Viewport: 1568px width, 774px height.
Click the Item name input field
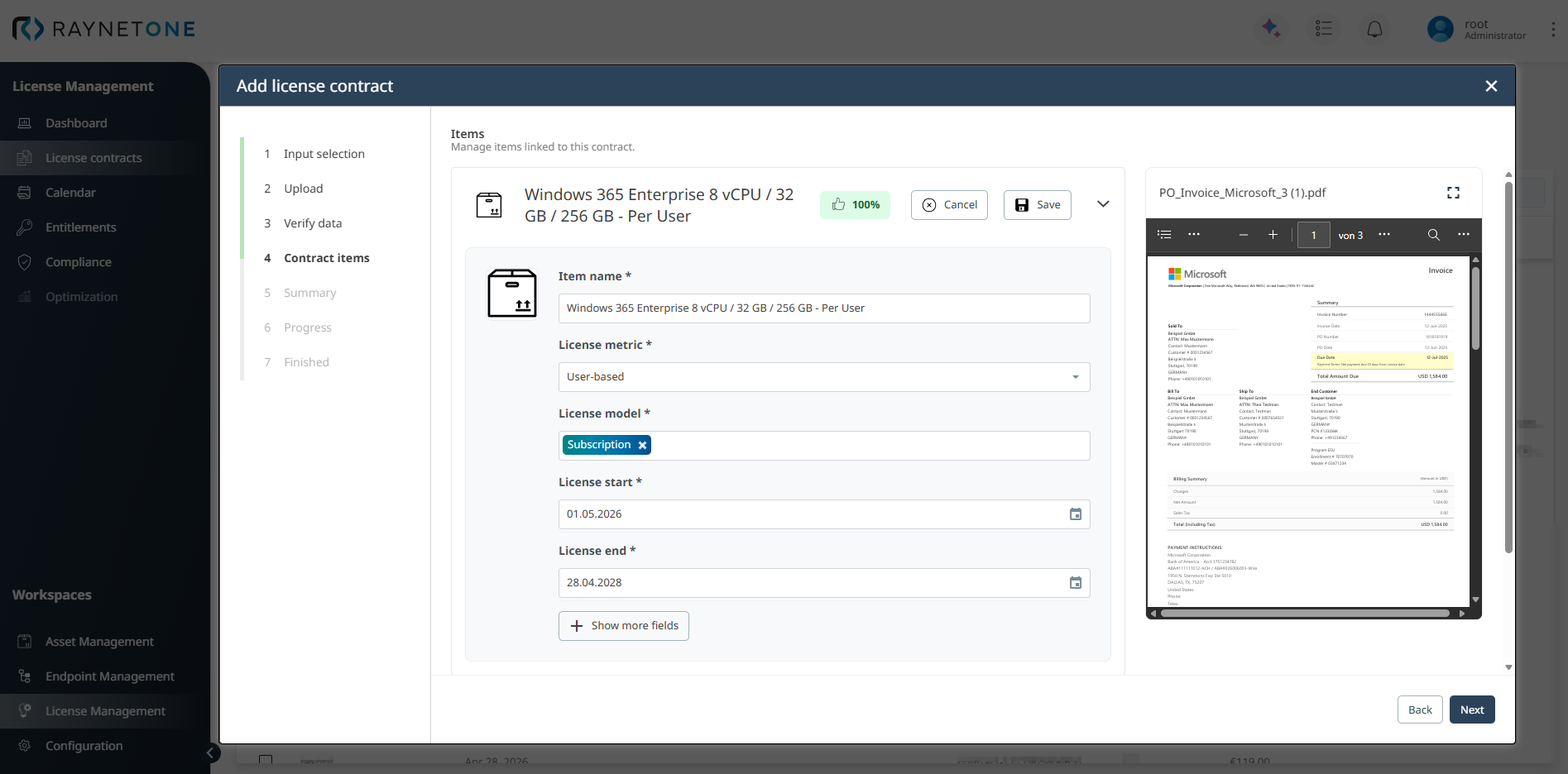[824, 308]
